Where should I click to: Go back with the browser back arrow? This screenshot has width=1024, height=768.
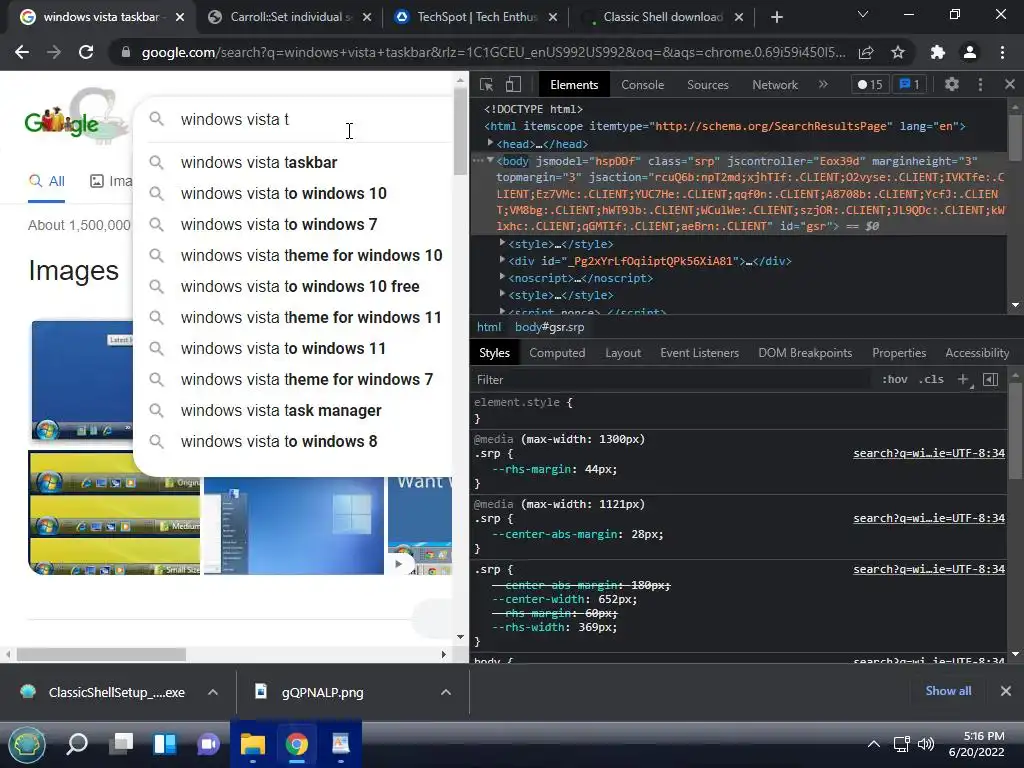[22, 52]
